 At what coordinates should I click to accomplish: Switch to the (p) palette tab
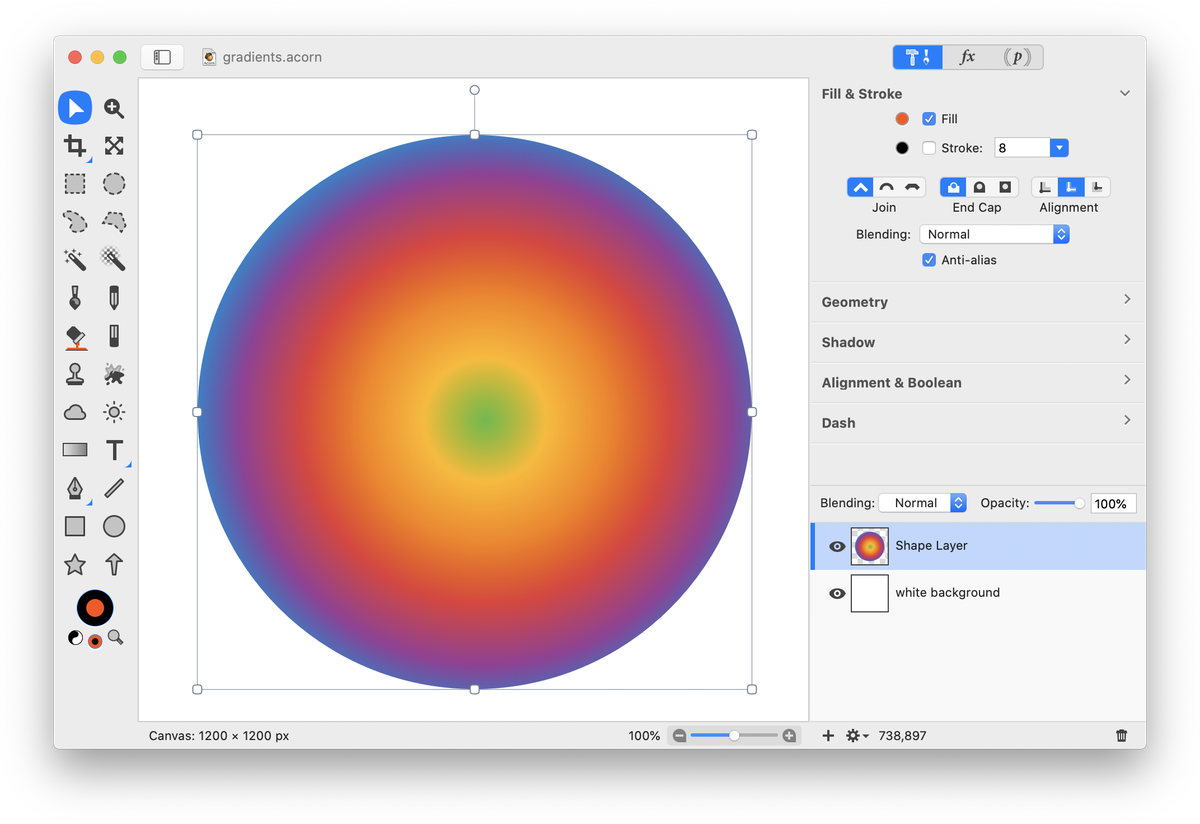coord(1017,57)
